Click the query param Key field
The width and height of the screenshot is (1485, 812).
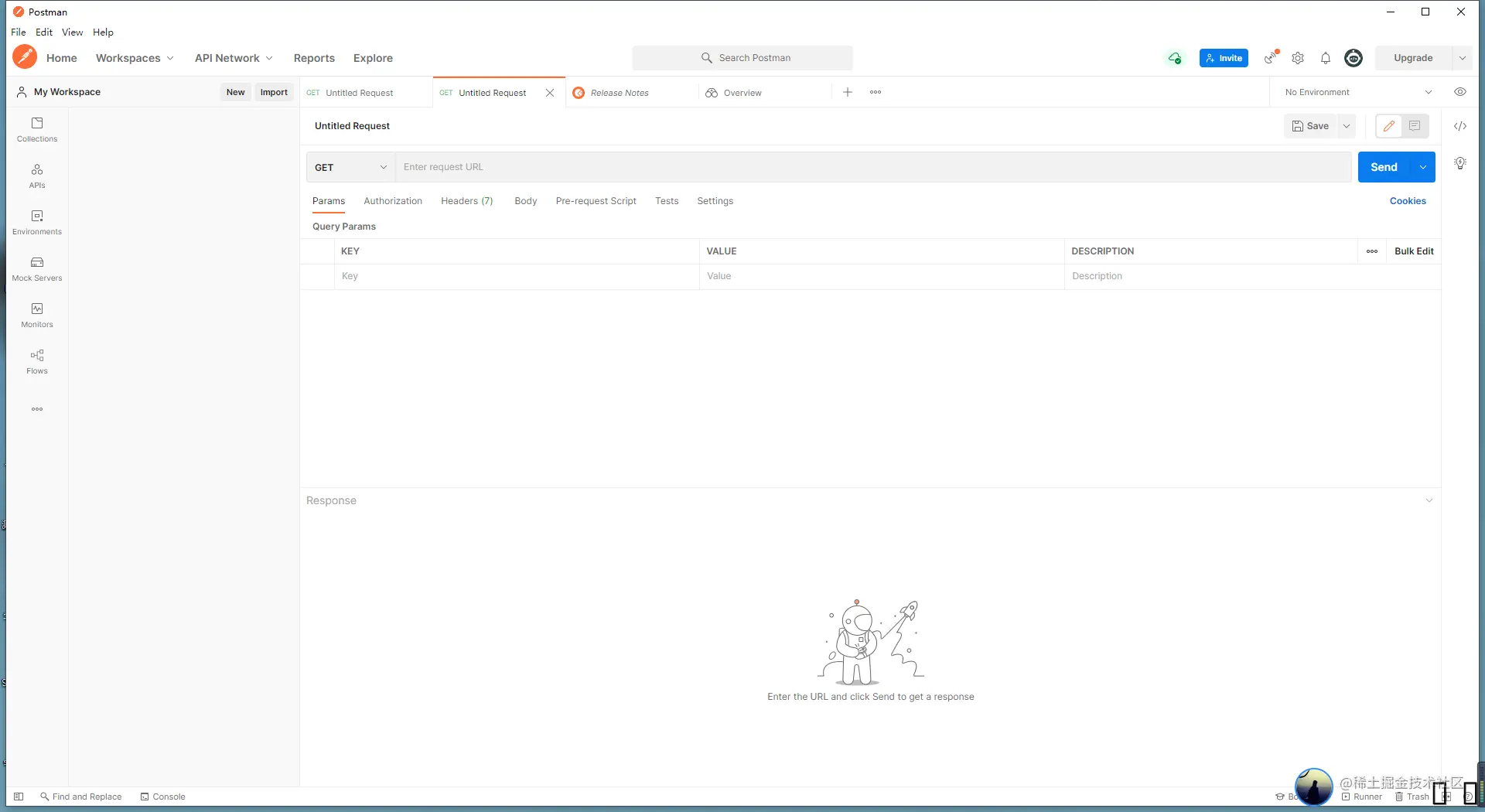click(517, 276)
